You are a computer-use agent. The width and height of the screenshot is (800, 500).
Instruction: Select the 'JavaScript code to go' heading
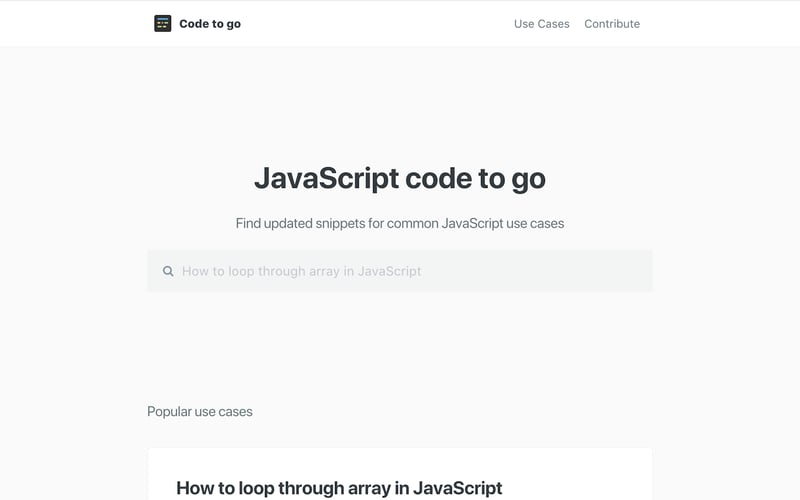click(x=400, y=179)
